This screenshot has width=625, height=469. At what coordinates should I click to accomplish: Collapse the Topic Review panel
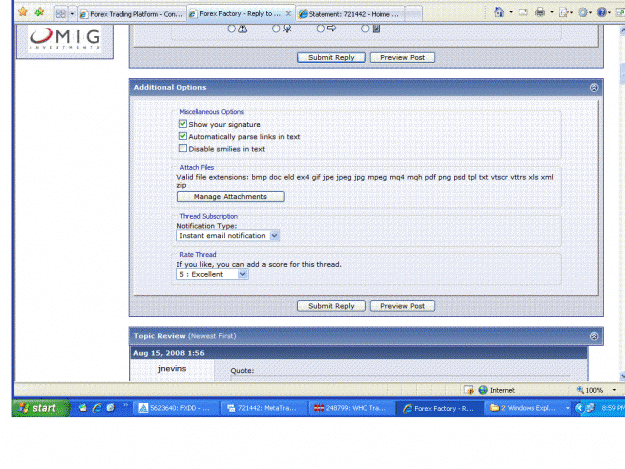coord(594,336)
